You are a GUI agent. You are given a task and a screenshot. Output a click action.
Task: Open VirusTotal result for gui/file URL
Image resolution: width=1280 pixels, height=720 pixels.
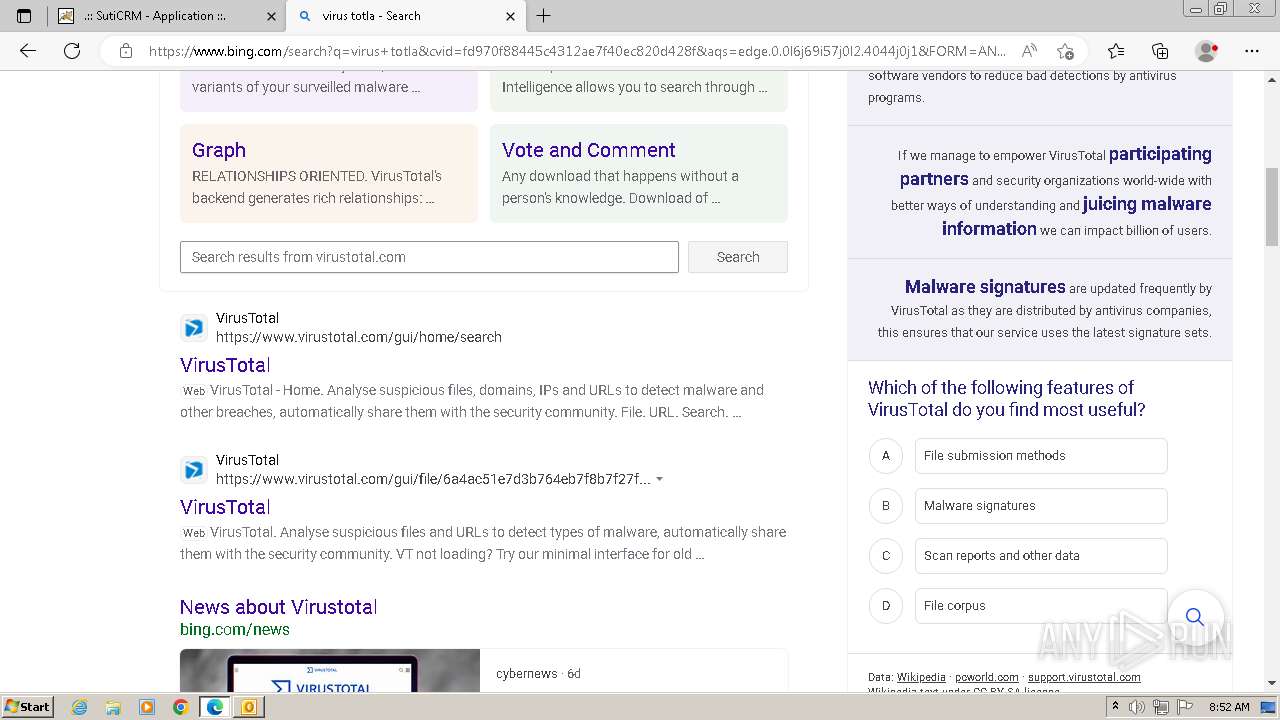click(x=225, y=507)
